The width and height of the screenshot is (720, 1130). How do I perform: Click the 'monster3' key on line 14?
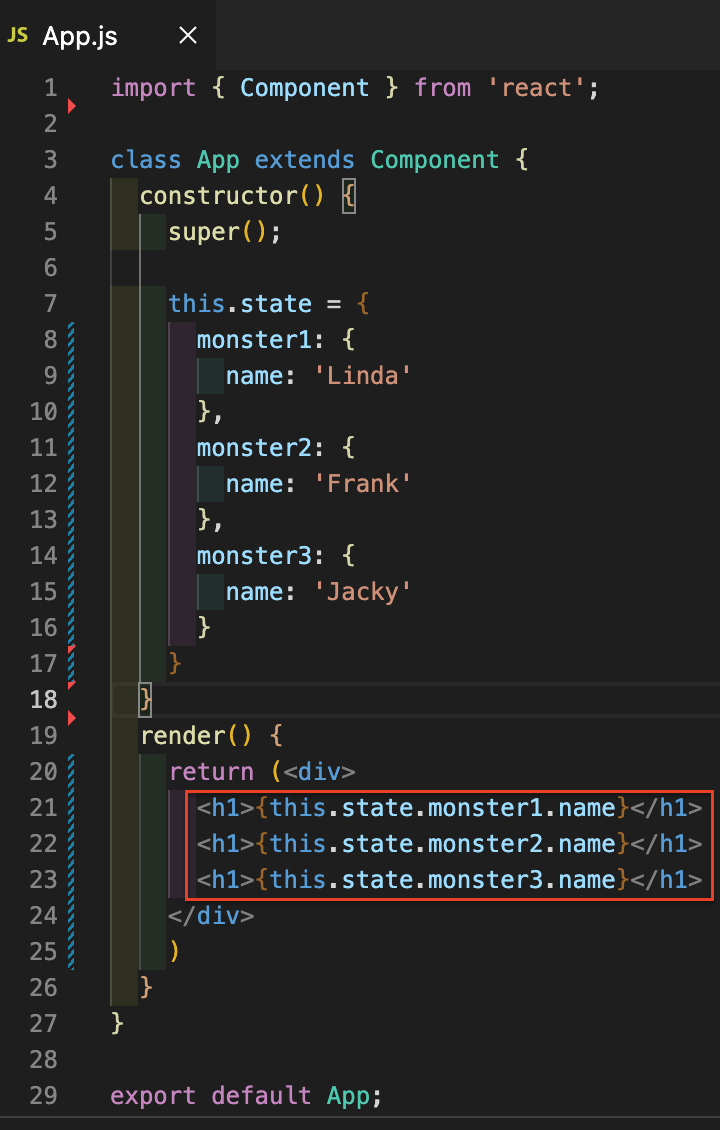click(x=254, y=556)
